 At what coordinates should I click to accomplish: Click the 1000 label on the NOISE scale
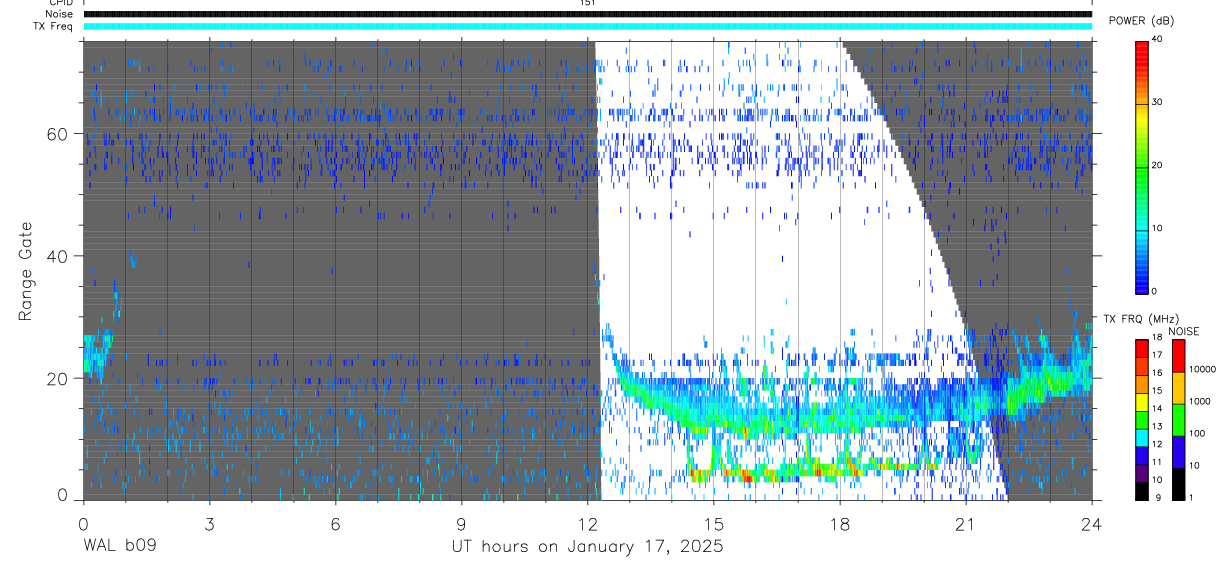click(1199, 401)
